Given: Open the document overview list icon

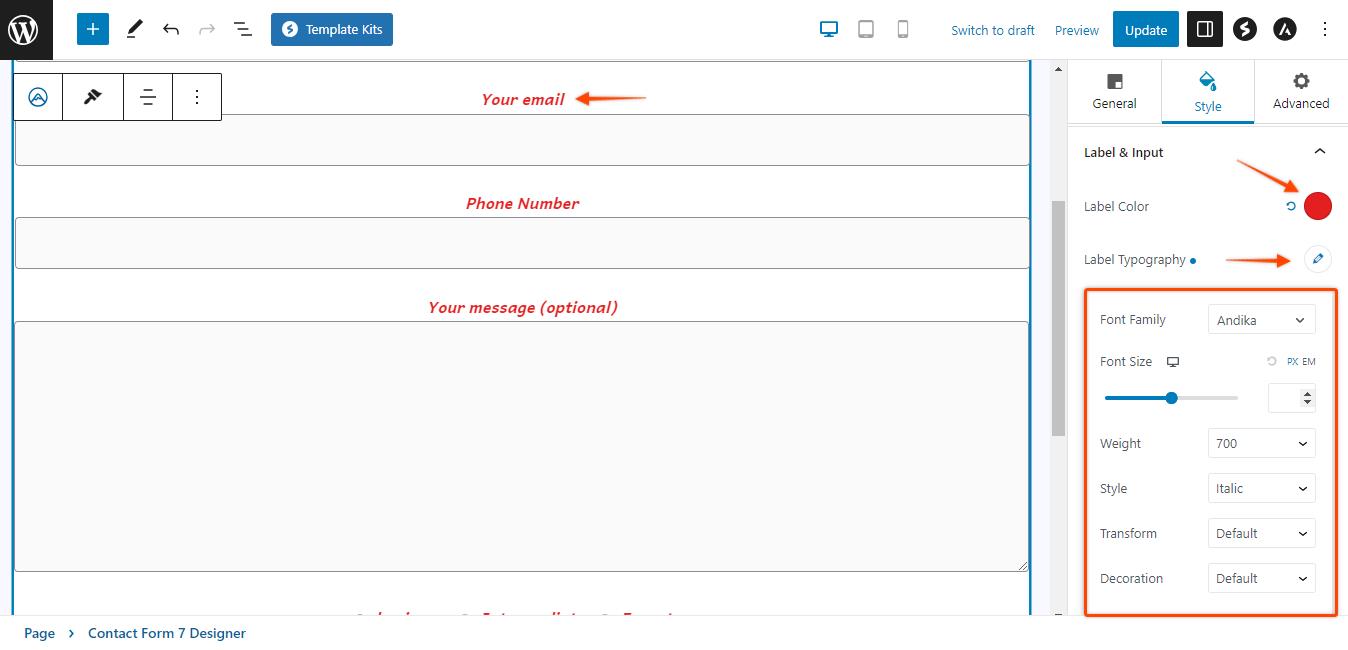Looking at the screenshot, I should (x=243, y=29).
